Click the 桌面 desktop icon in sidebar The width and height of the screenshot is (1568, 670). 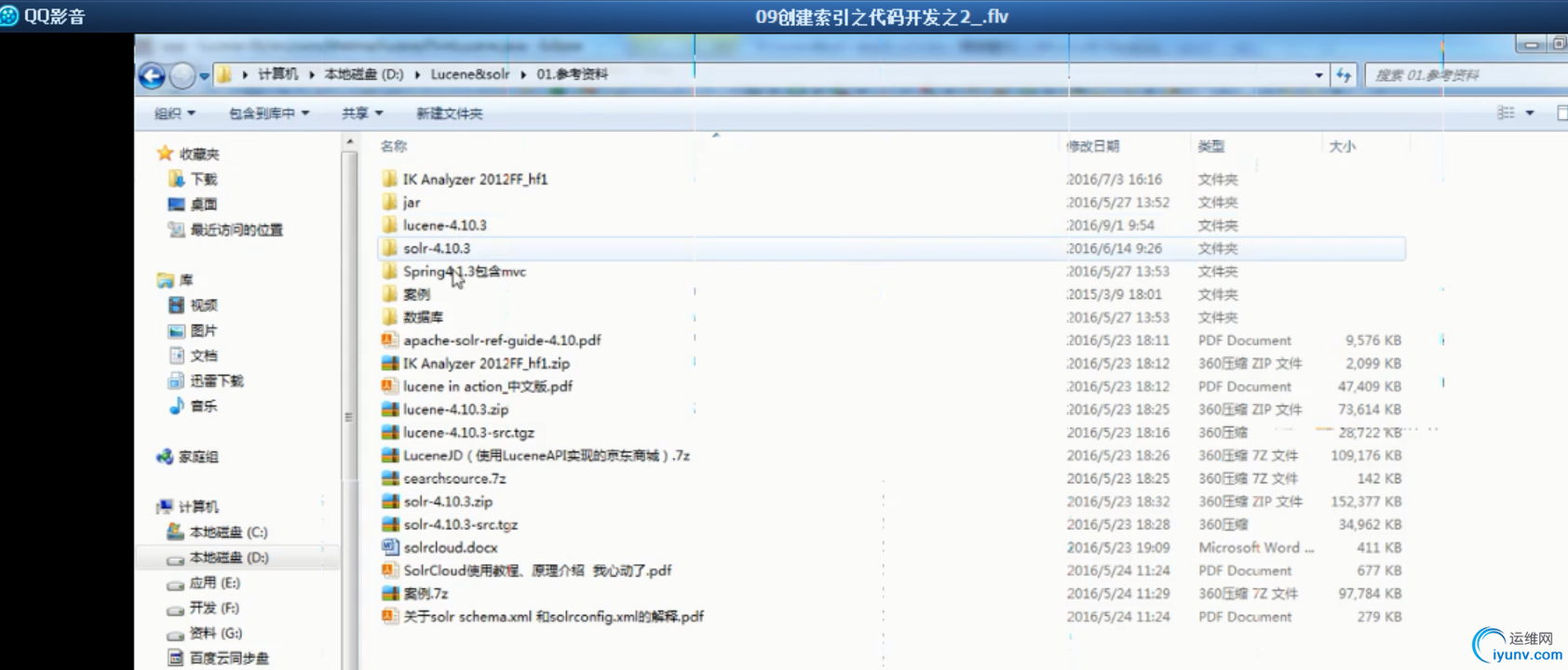(176, 204)
